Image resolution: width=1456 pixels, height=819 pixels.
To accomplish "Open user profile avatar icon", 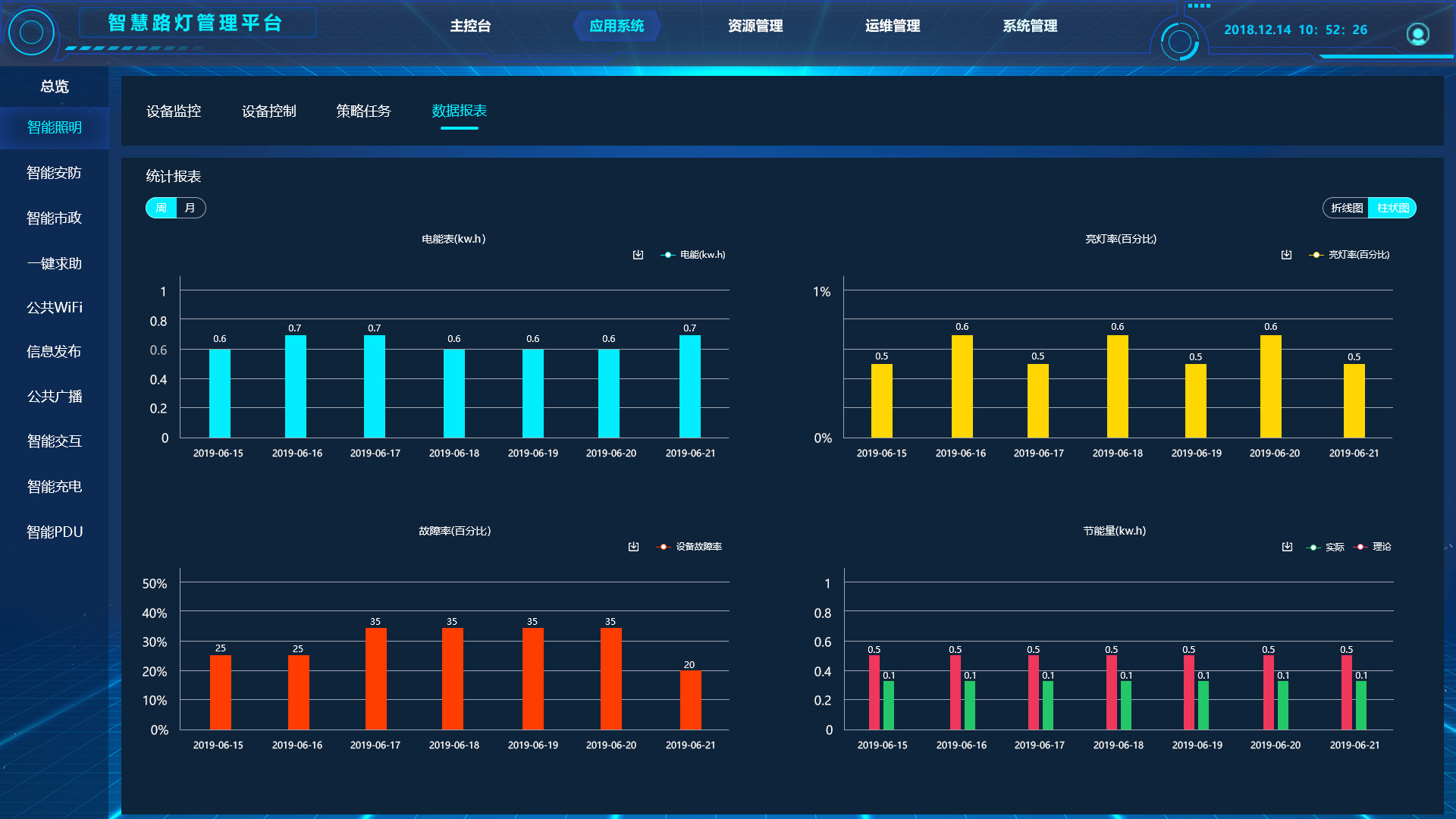I will (x=1417, y=33).
